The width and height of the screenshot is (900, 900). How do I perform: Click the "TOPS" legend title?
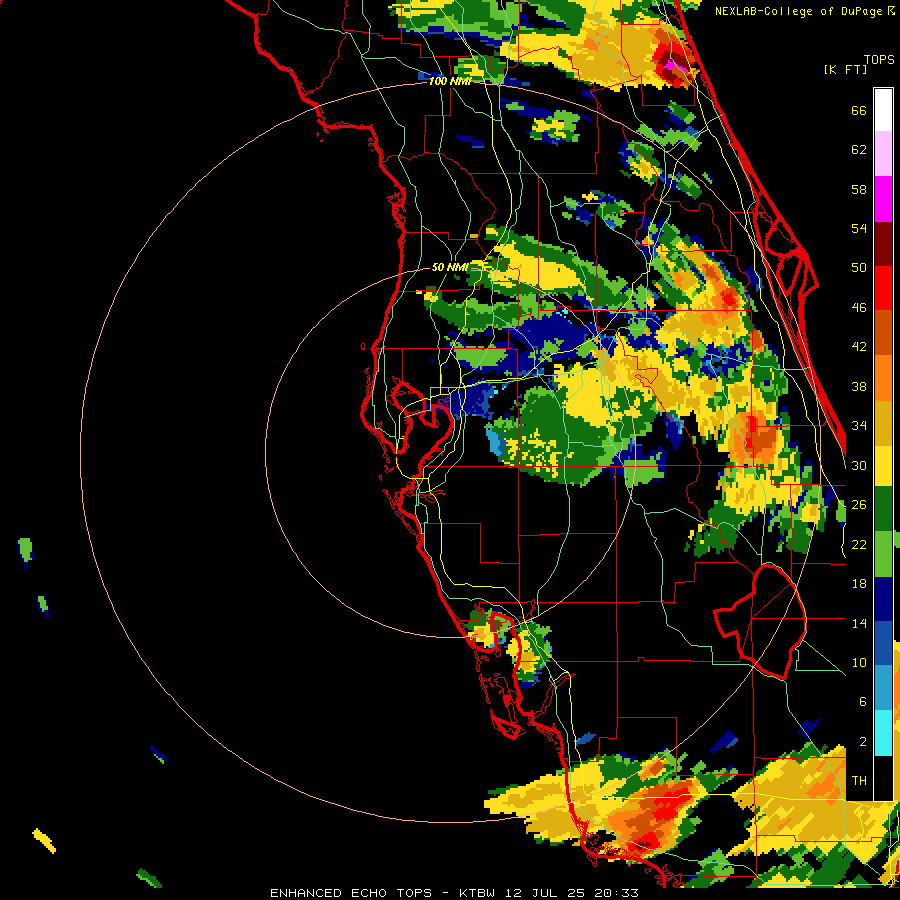click(879, 59)
